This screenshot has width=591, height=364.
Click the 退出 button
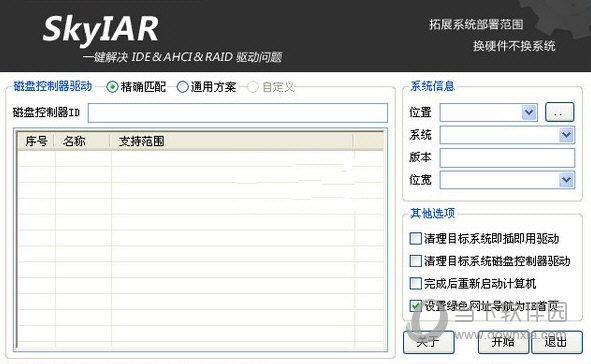click(x=557, y=342)
